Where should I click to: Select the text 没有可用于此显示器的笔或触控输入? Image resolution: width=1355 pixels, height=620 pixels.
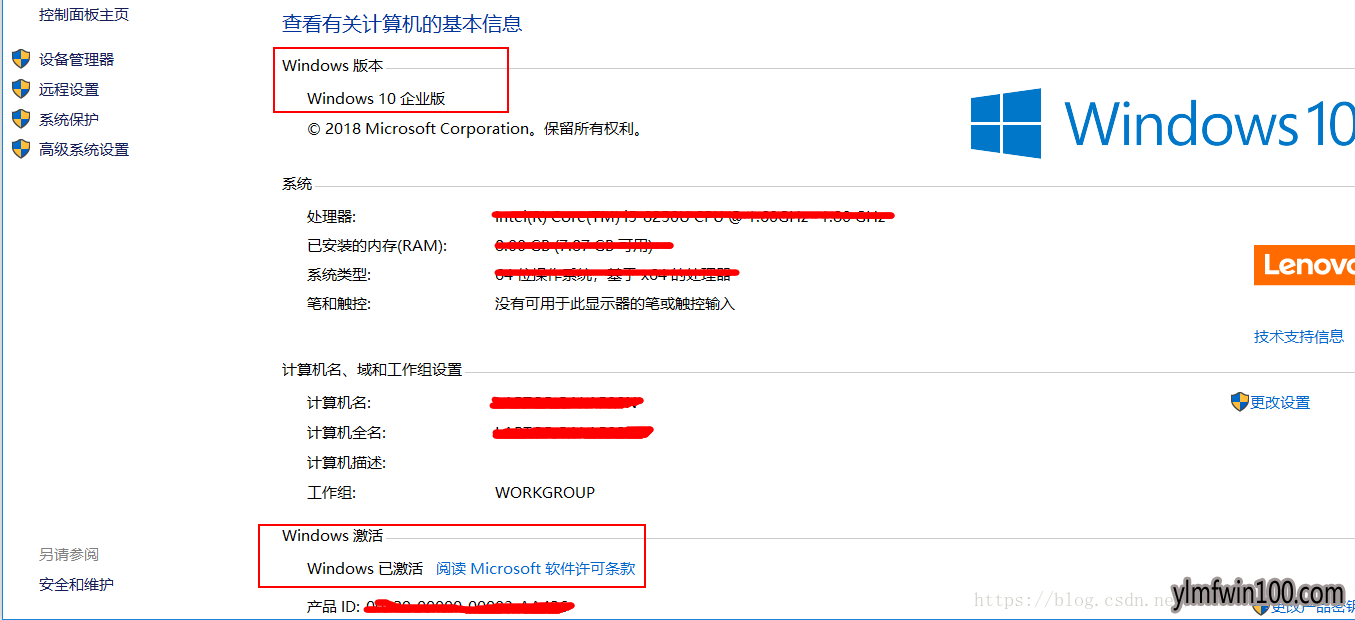tap(615, 303)
